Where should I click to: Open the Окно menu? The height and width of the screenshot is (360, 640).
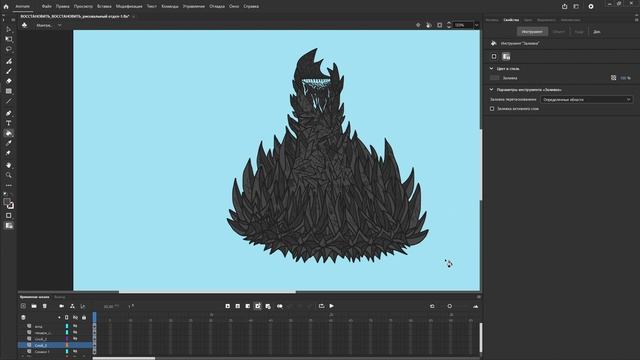pyautogui.click(x=234, y=7)
